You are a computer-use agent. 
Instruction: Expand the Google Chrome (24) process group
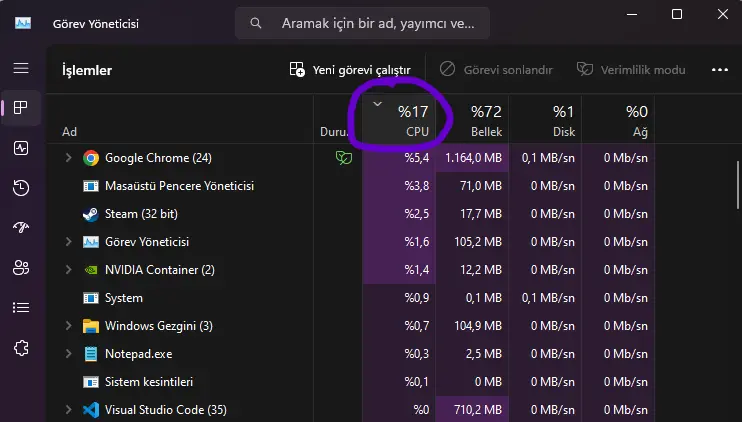pyautogui.click(x=68, y=158)
